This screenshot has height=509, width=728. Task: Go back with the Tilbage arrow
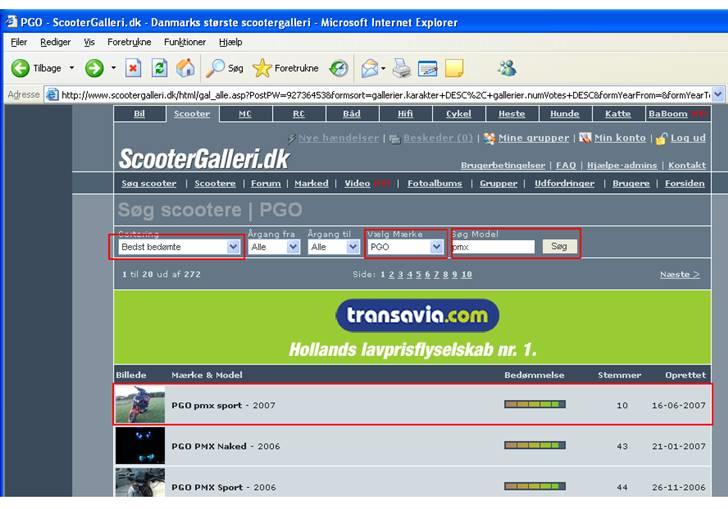coord(20,68)
